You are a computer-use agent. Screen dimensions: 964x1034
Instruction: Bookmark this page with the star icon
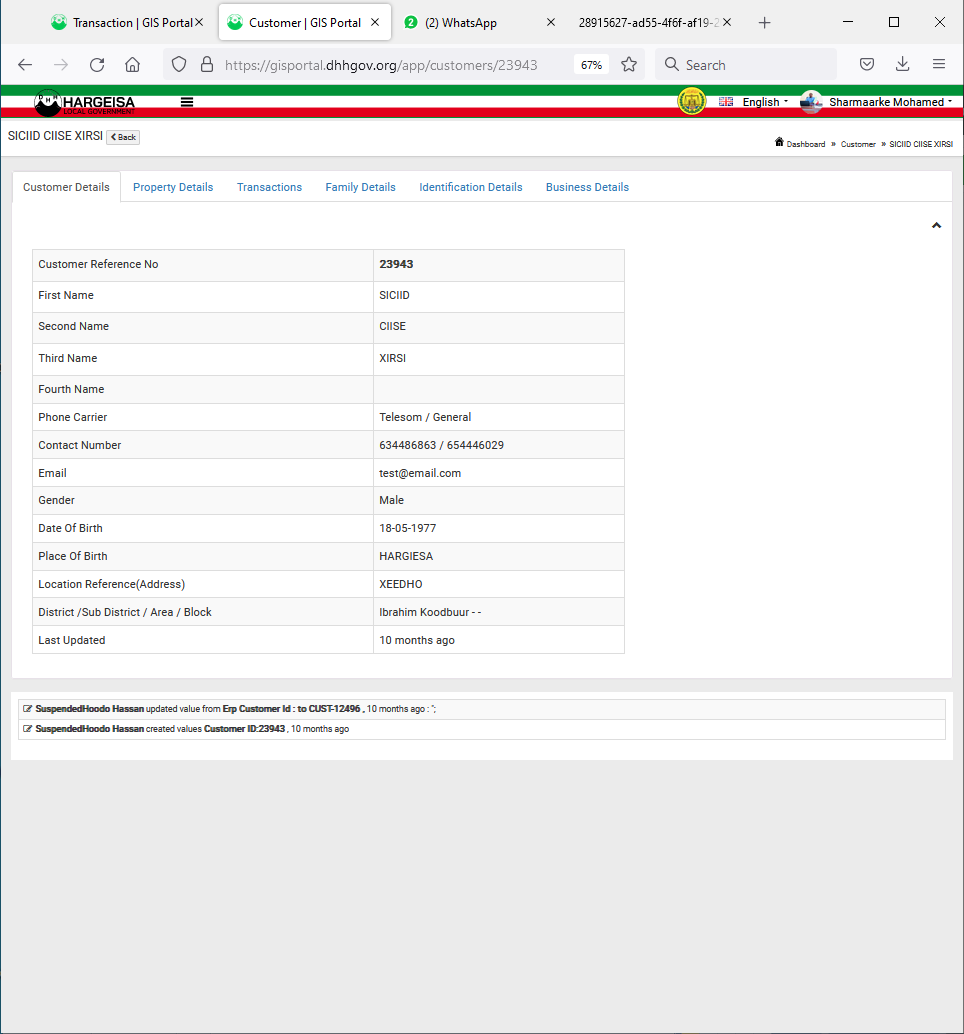[x=629, y=65]
